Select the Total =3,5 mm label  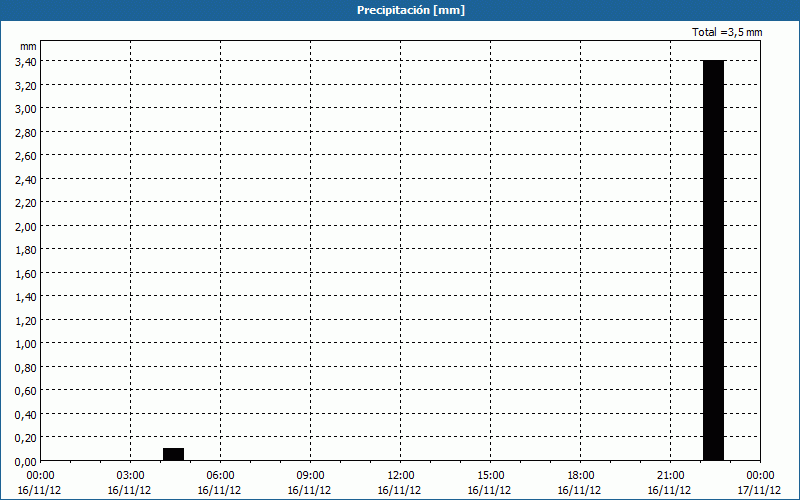point(727,32)
